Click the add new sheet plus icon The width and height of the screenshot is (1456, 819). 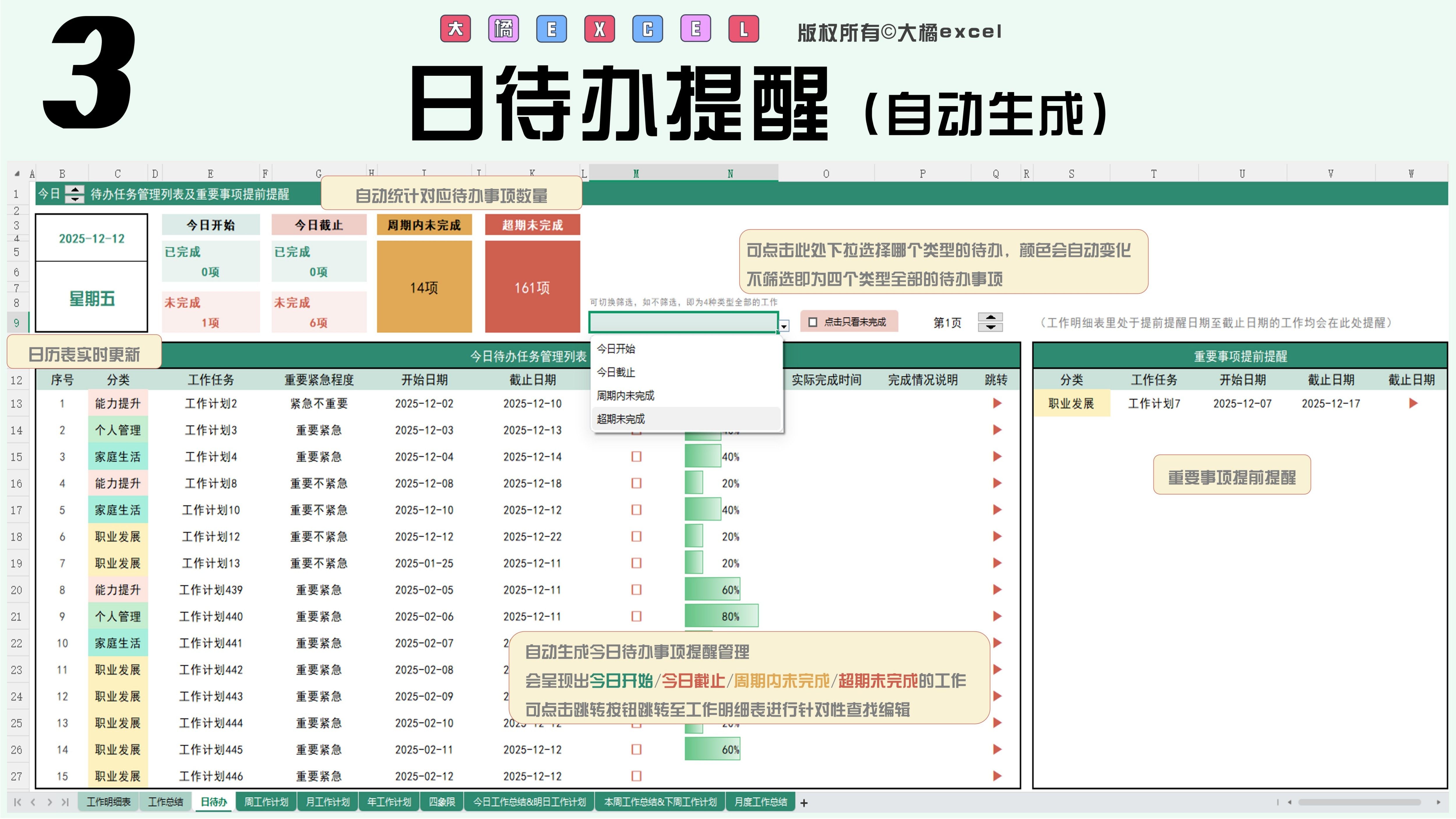(x=804, y=803)
